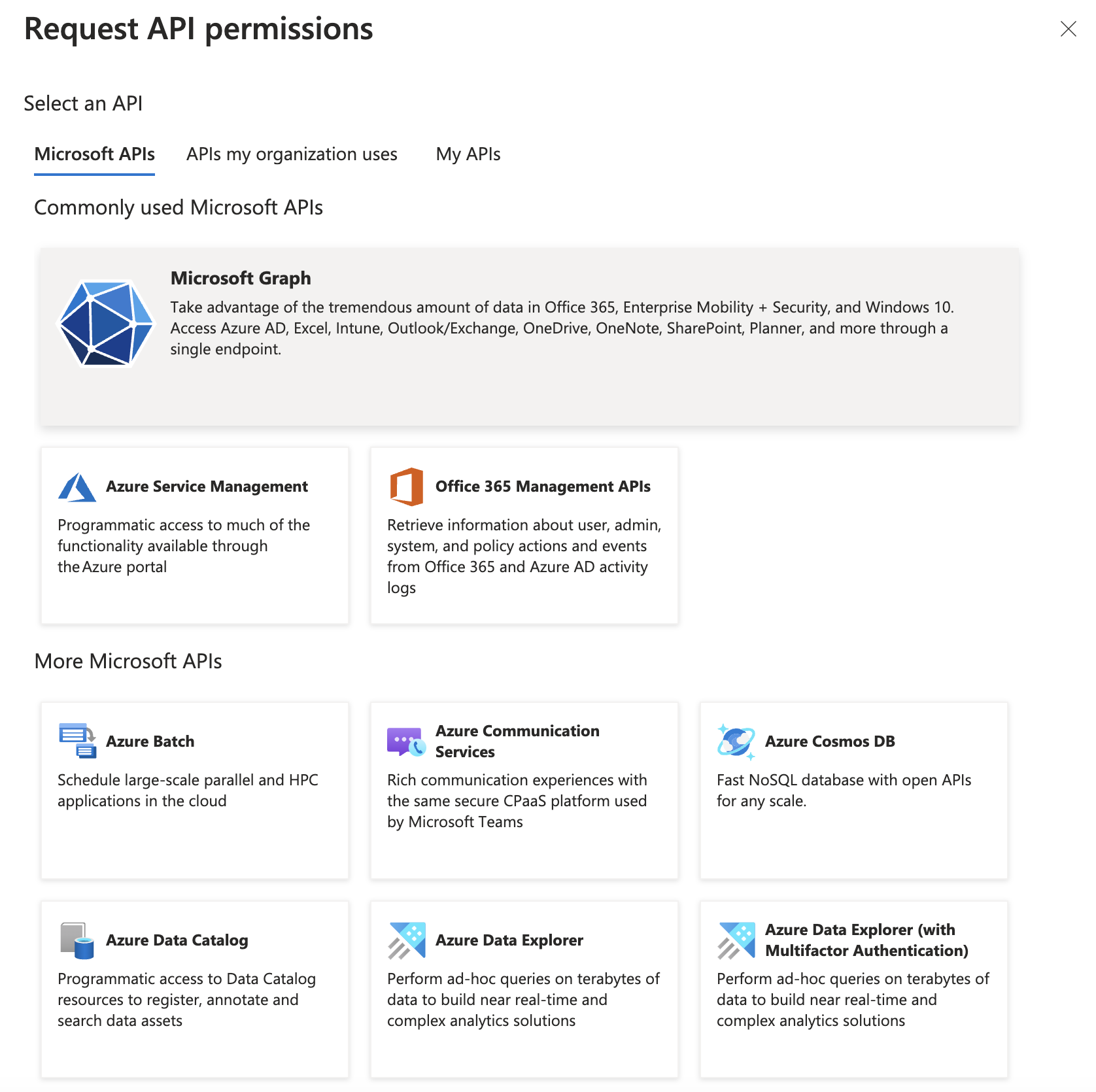Open the APIs my organization uses tab
The image size is (1096, 1092).
(291, 154)
